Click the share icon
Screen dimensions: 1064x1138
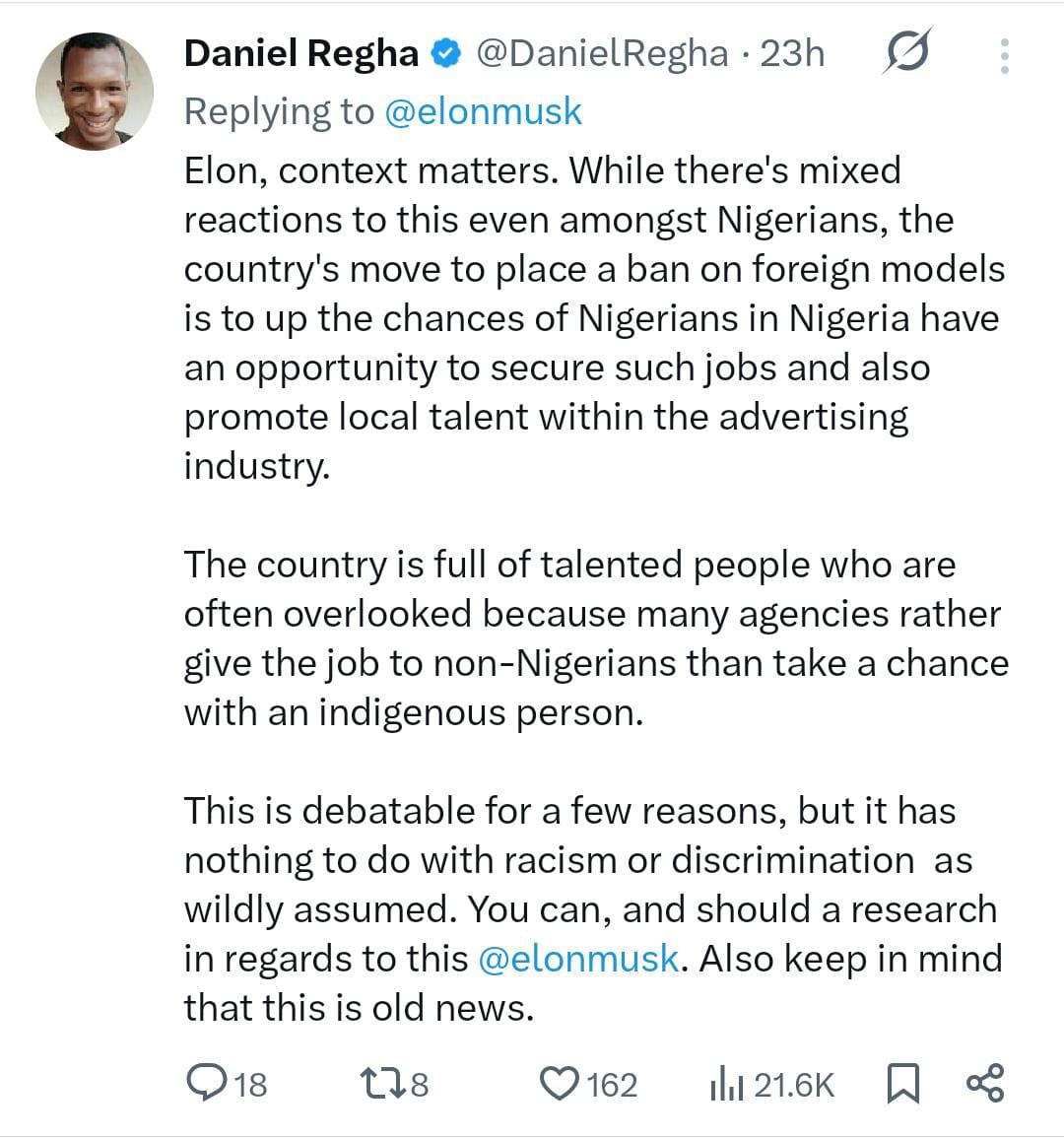(984, 1083)
